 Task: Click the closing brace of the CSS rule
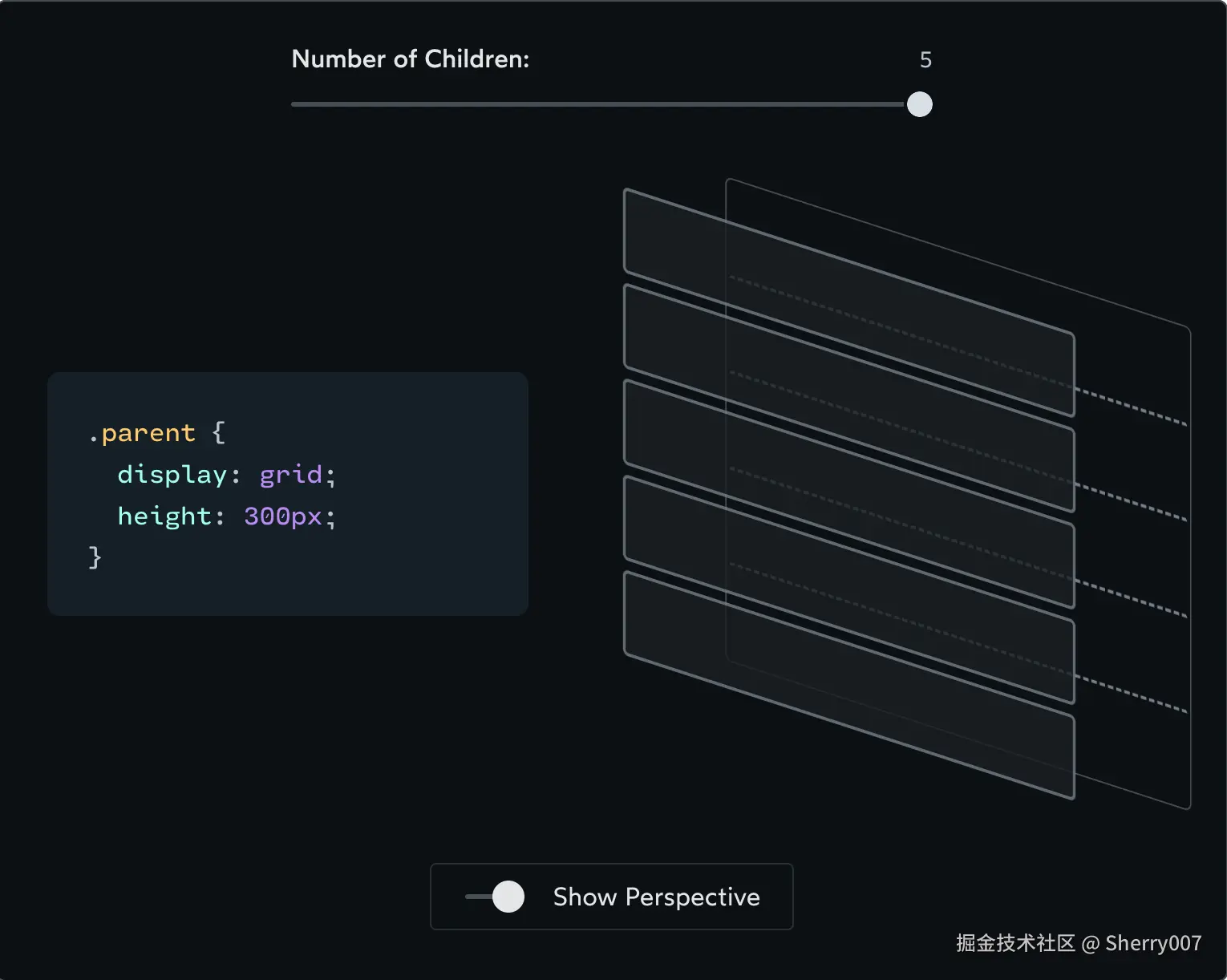pos(95,557)
